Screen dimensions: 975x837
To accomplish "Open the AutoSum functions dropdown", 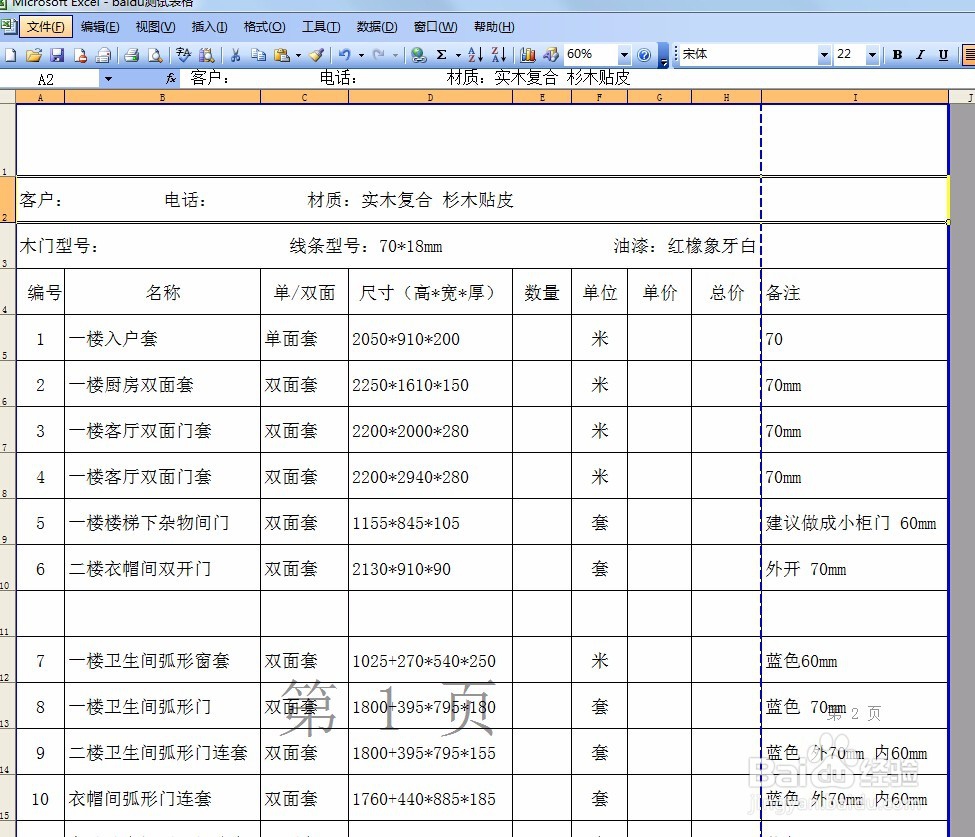I will point(458,55).
